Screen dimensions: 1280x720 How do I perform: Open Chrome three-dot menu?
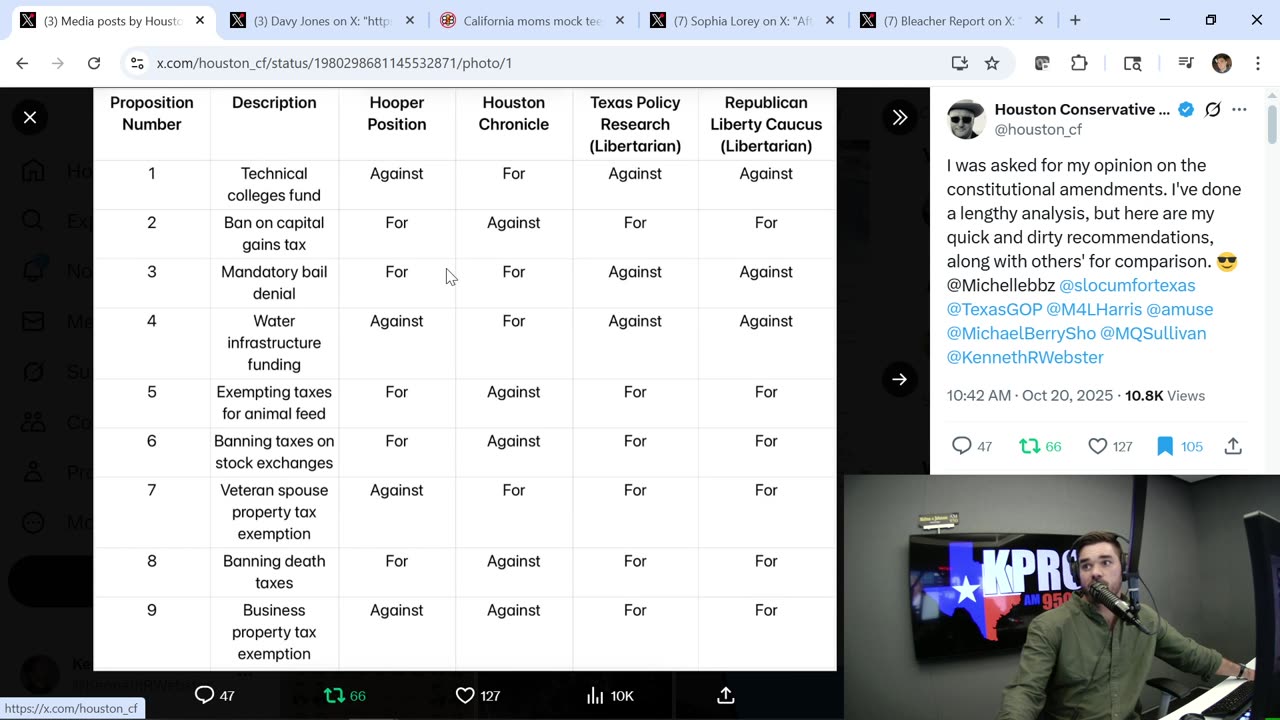point(1256,63)
